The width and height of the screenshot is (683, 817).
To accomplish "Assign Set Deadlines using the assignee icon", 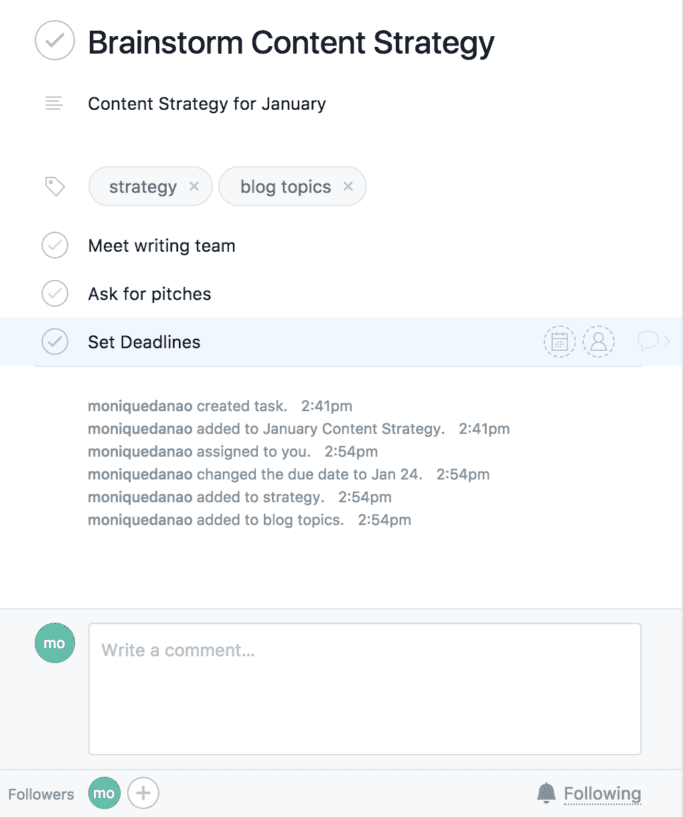I will 598,341.
